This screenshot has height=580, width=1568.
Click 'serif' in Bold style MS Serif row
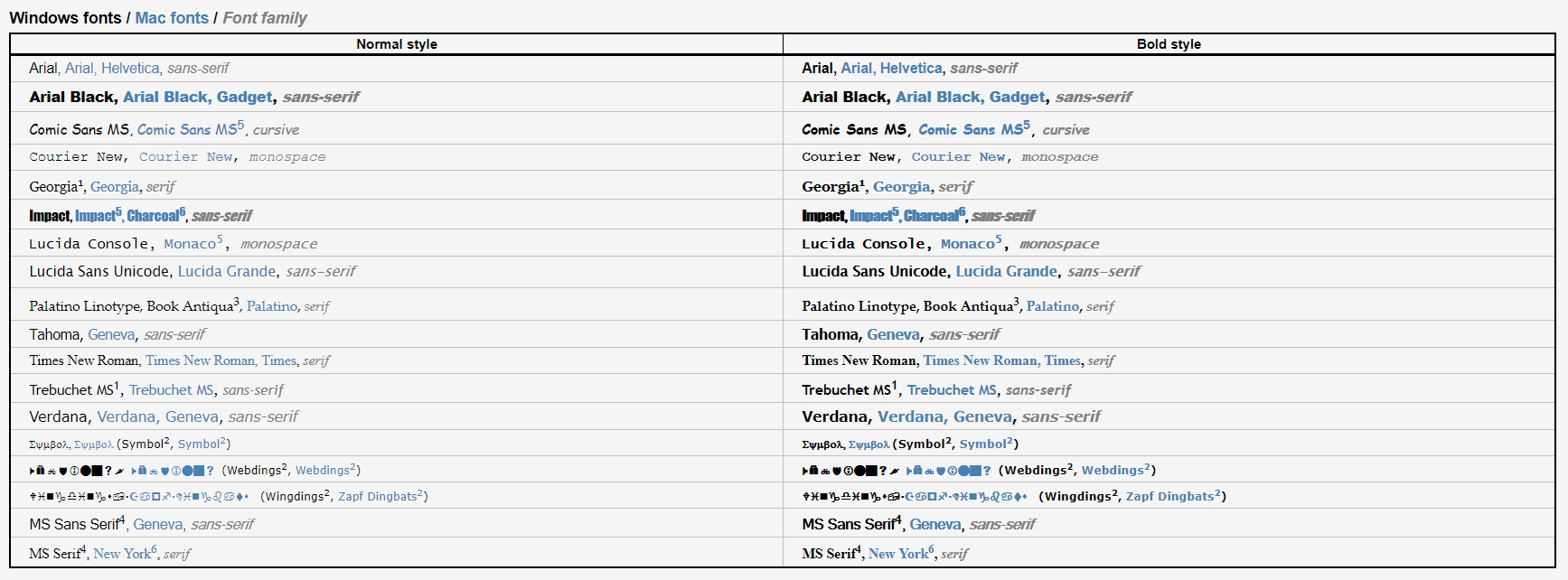coord(954,554)
